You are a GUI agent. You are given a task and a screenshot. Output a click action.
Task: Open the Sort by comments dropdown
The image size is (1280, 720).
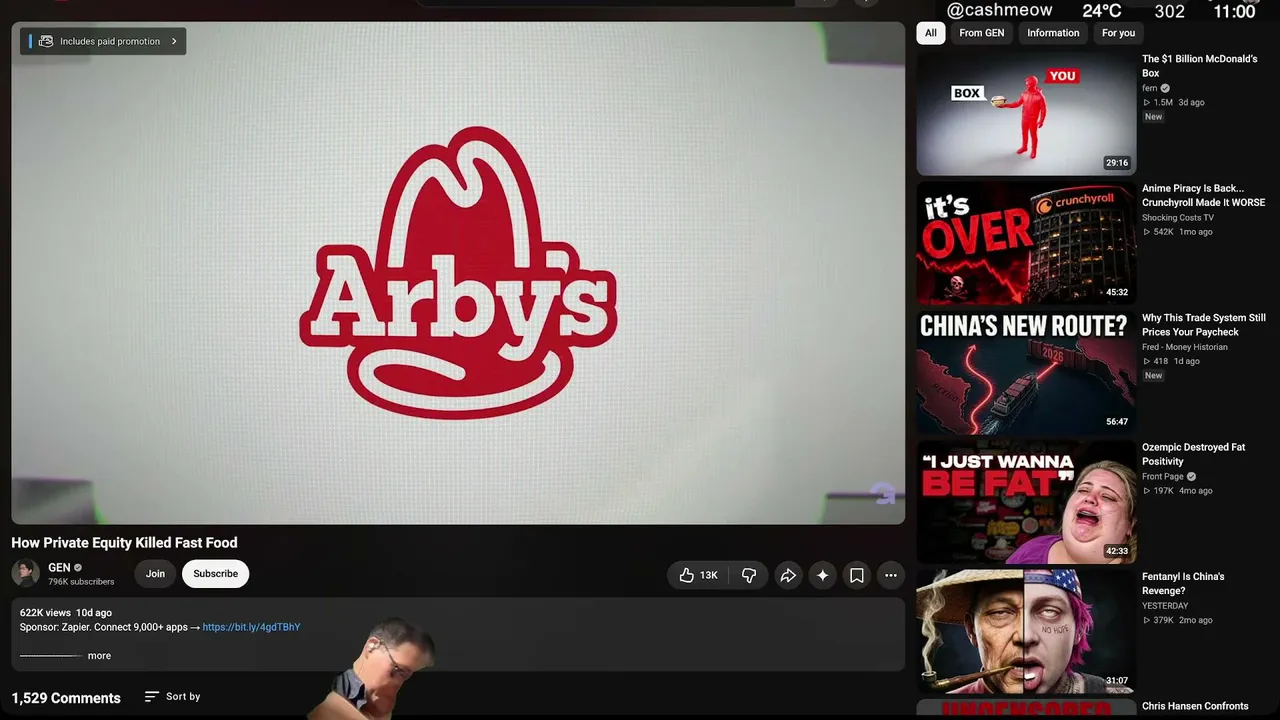(172, 697)
